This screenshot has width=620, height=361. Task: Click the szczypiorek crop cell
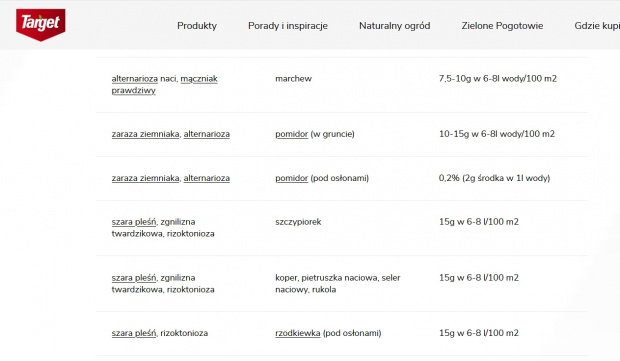(x=298, y=222)
